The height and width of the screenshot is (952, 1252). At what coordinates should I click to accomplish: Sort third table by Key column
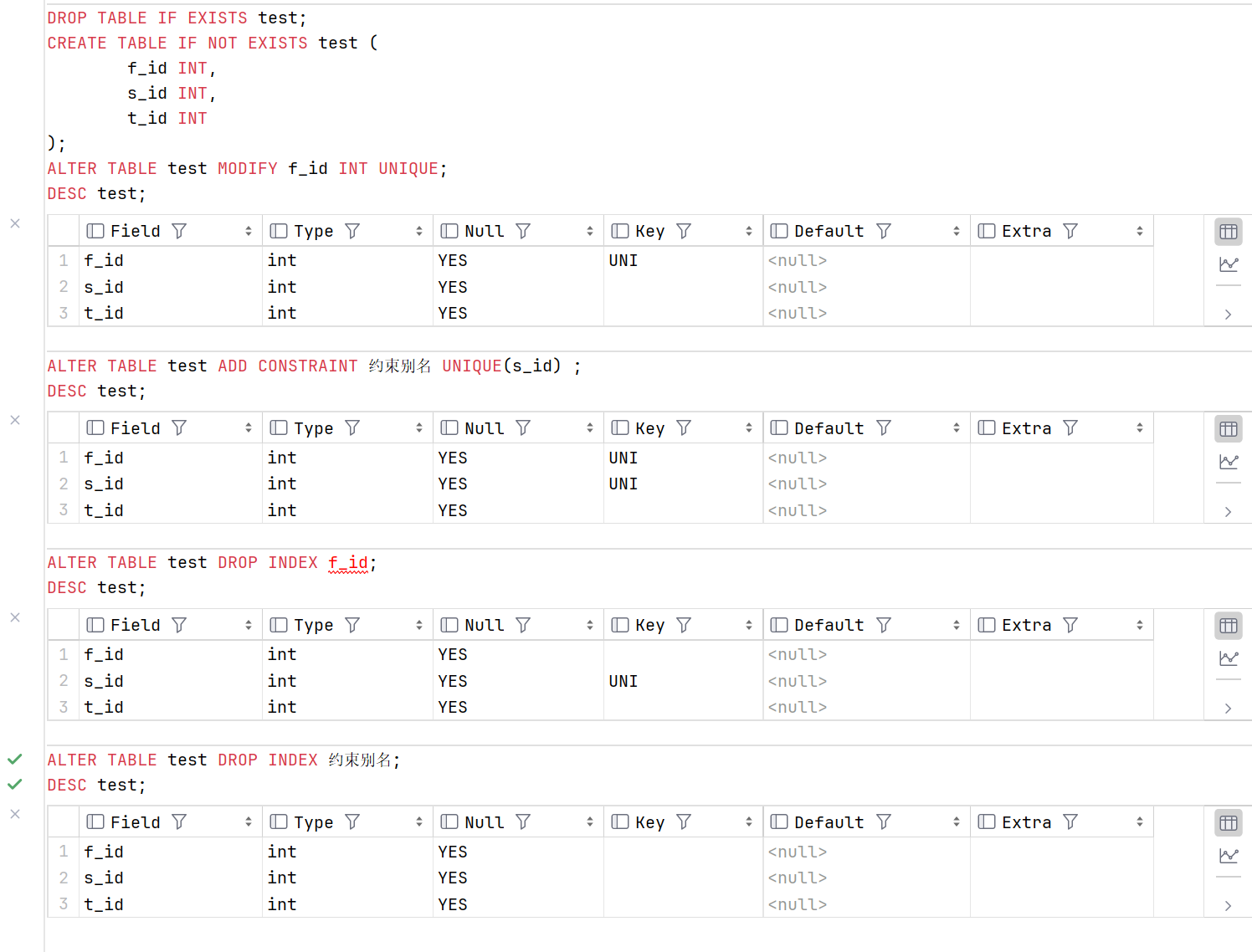[749, 625]
